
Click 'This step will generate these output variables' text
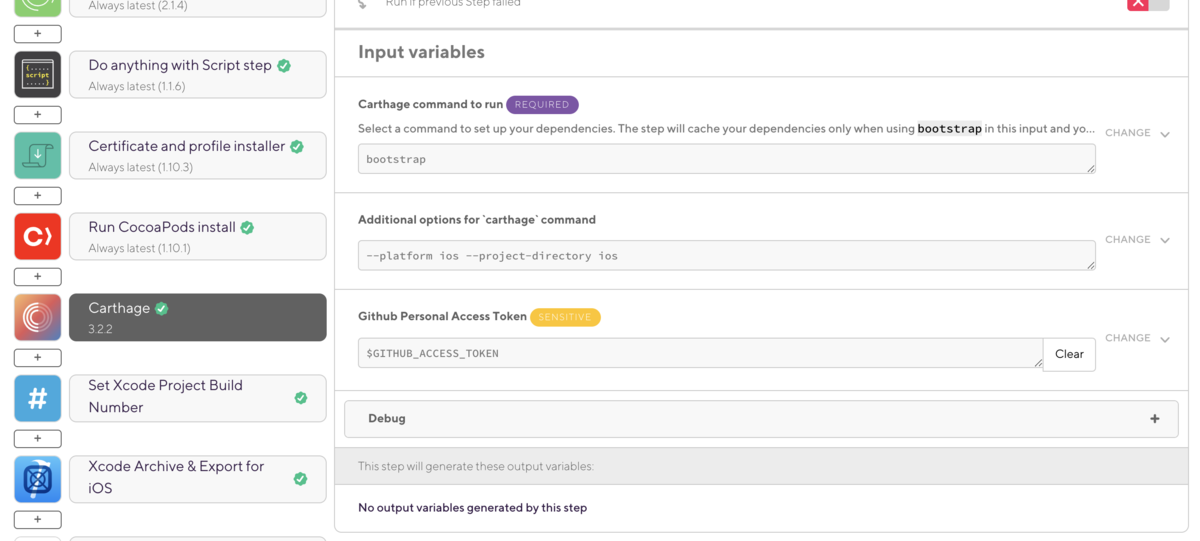pos(476,466)
